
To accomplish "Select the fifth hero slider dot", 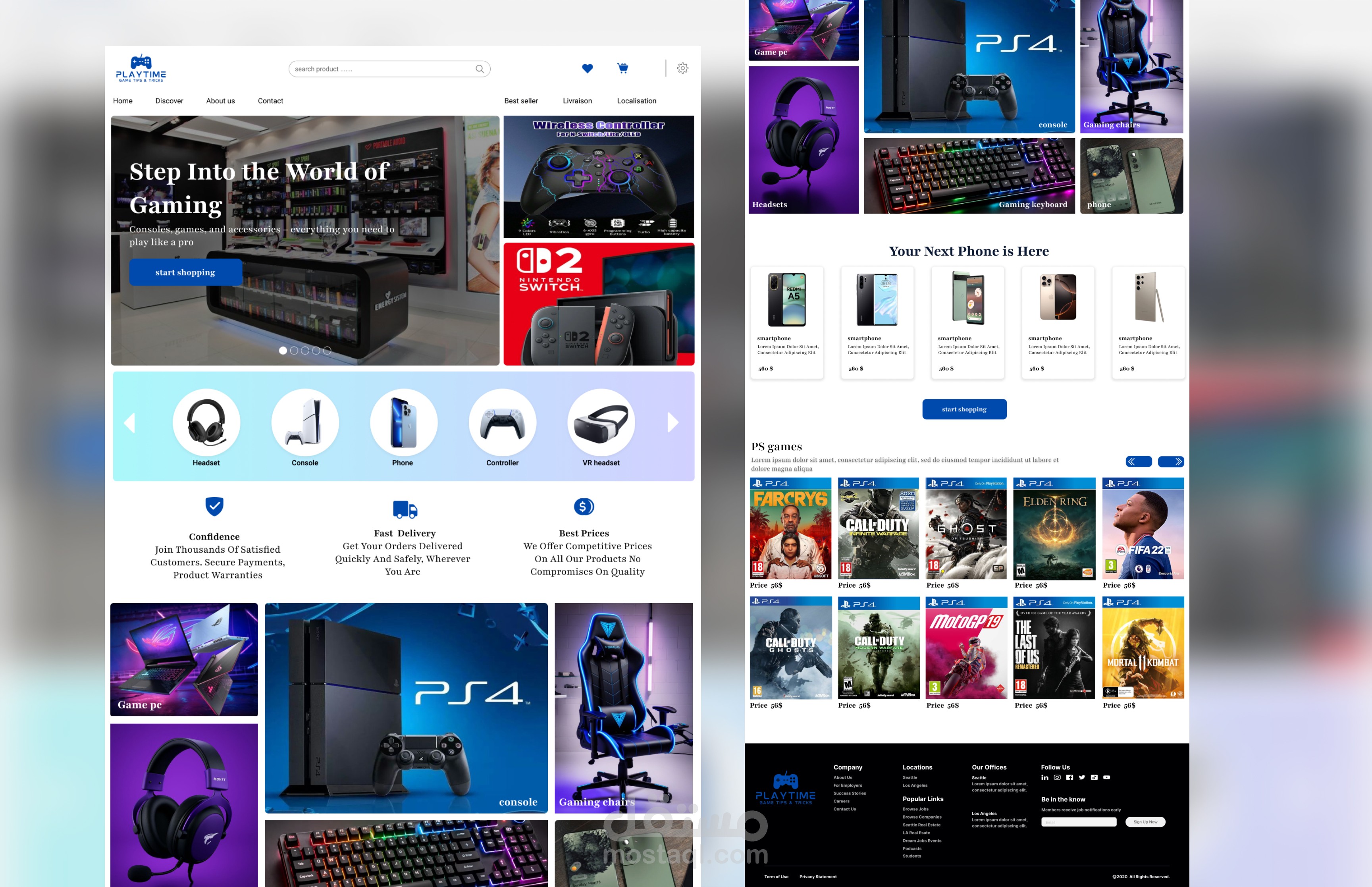I will tap(327, 350).
